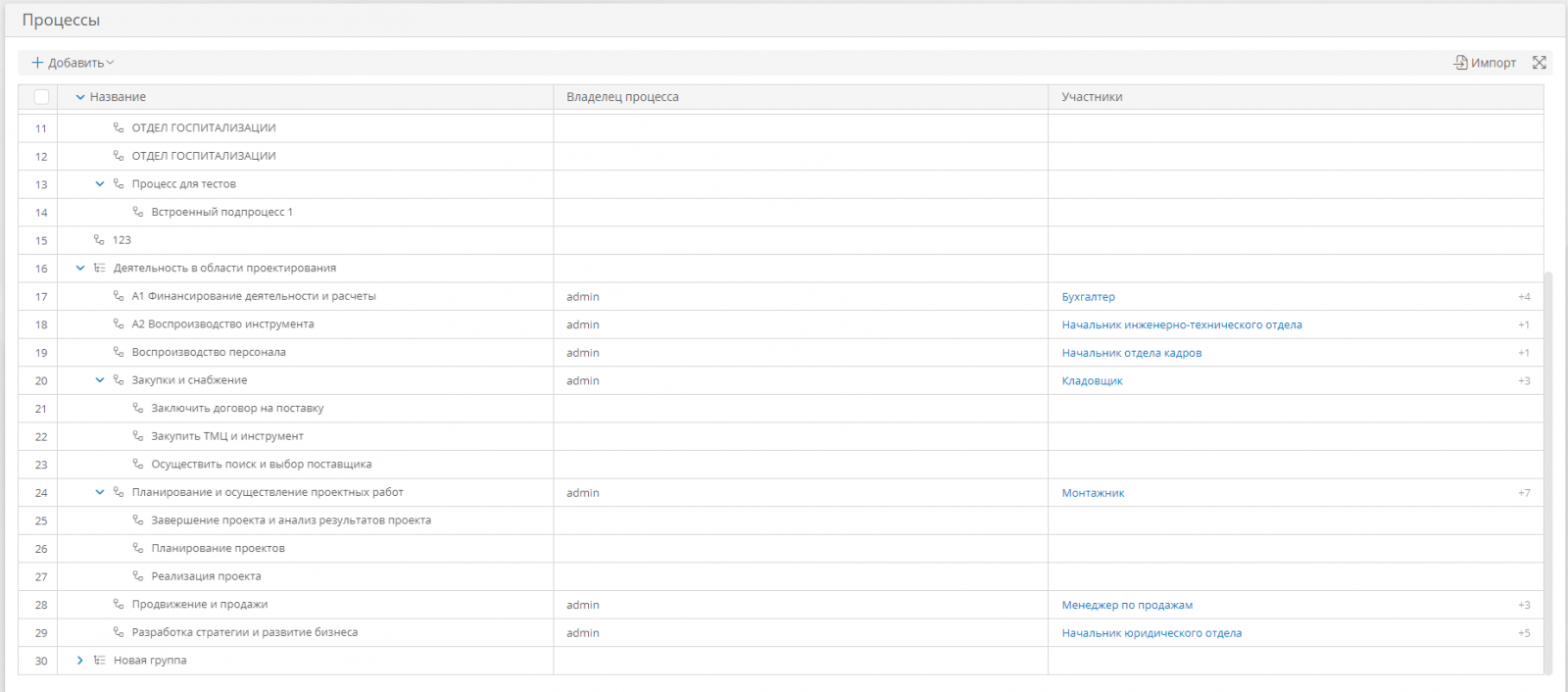Toggle the select-all checkbox in header
Image resolution: width=1568 pixels, height=692 pixels.
(x=41, y=97)
